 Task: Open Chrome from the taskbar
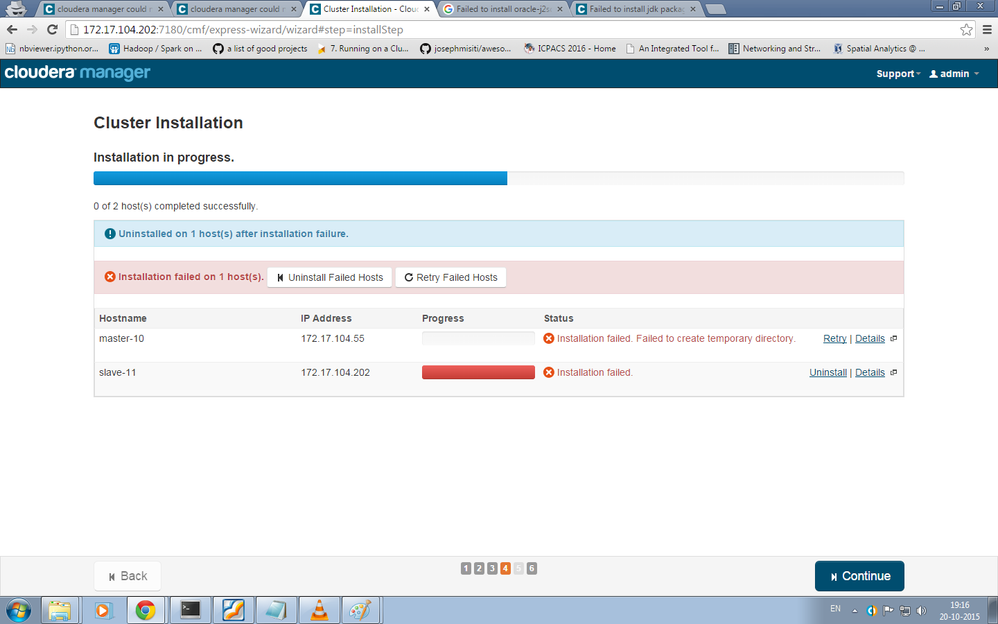click(x=145, y=610)
